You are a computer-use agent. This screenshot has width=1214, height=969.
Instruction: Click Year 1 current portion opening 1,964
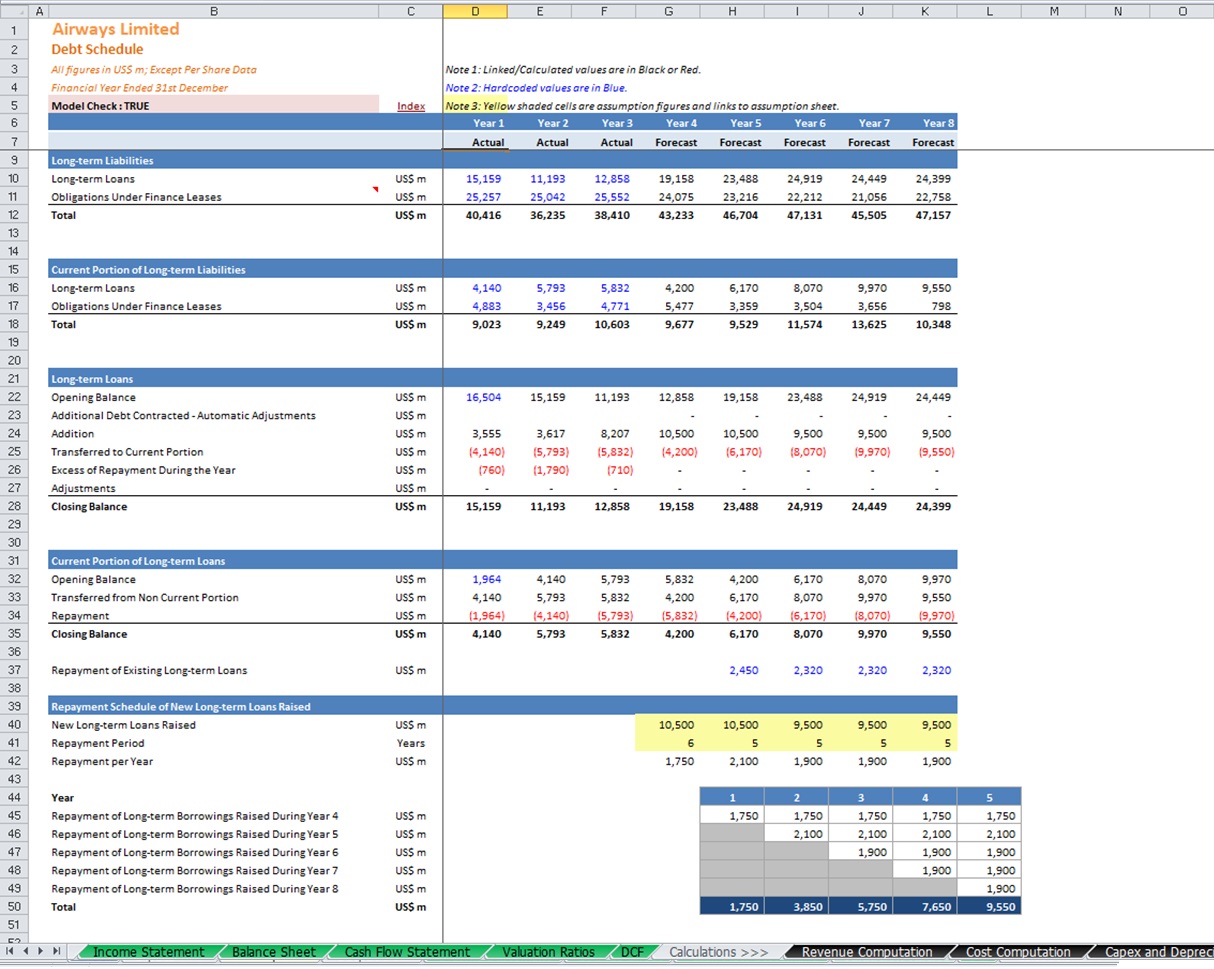coord(488,580)
